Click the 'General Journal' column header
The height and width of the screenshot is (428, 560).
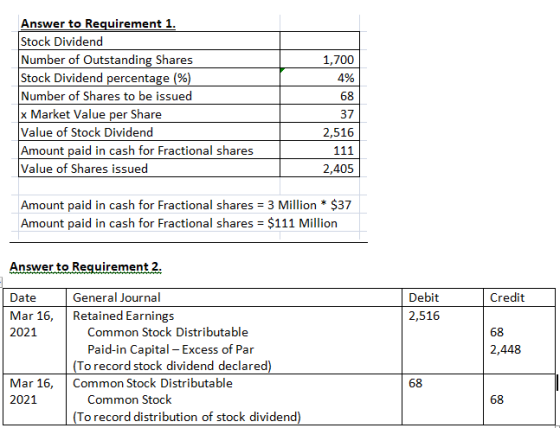click(x=116, y=298)
